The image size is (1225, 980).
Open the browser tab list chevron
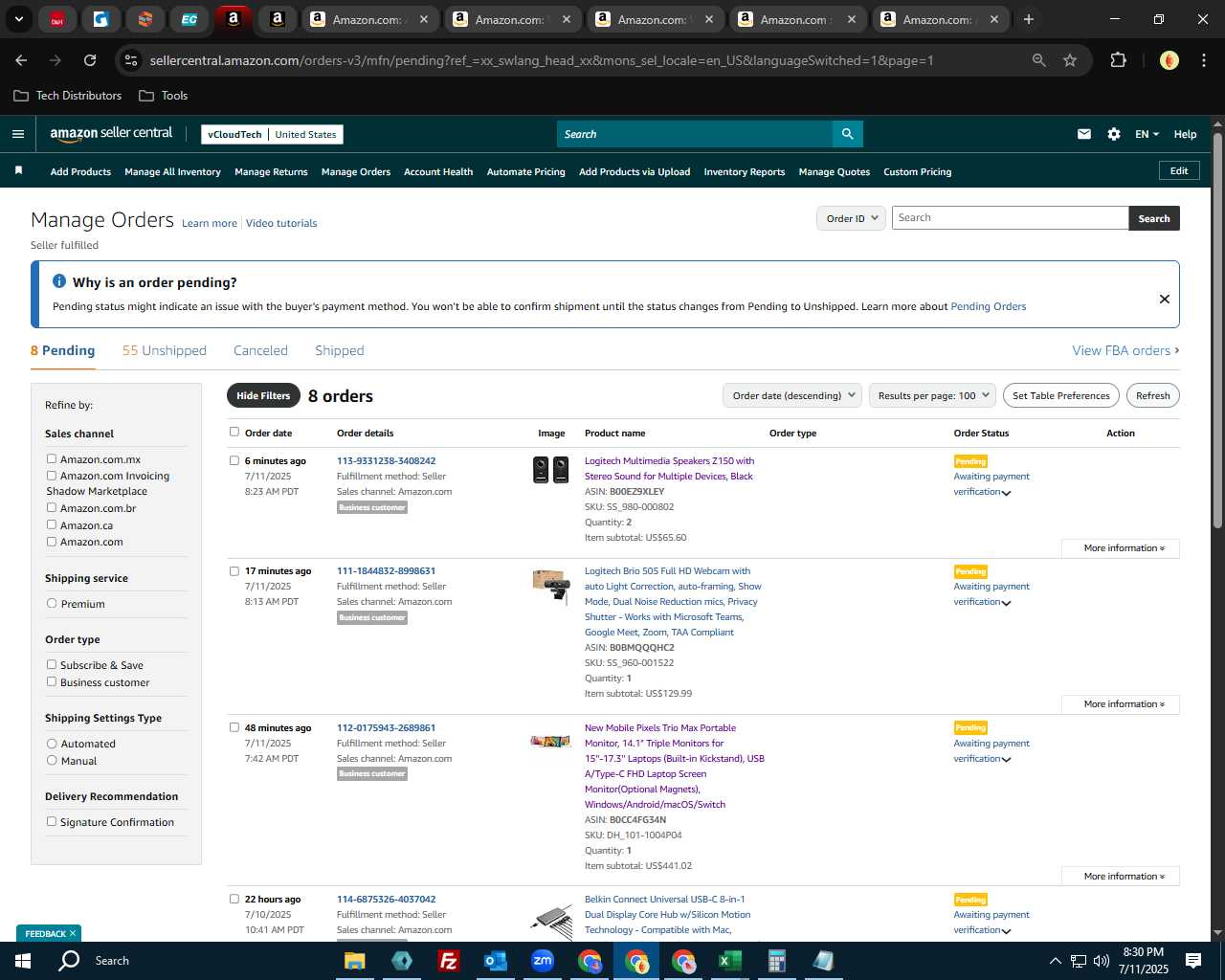[18, 19]
